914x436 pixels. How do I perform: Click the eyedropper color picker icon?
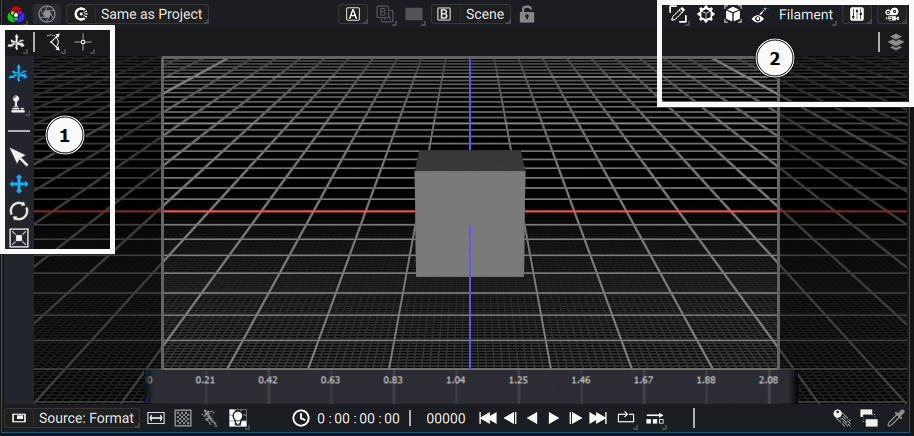click(895, 418)
